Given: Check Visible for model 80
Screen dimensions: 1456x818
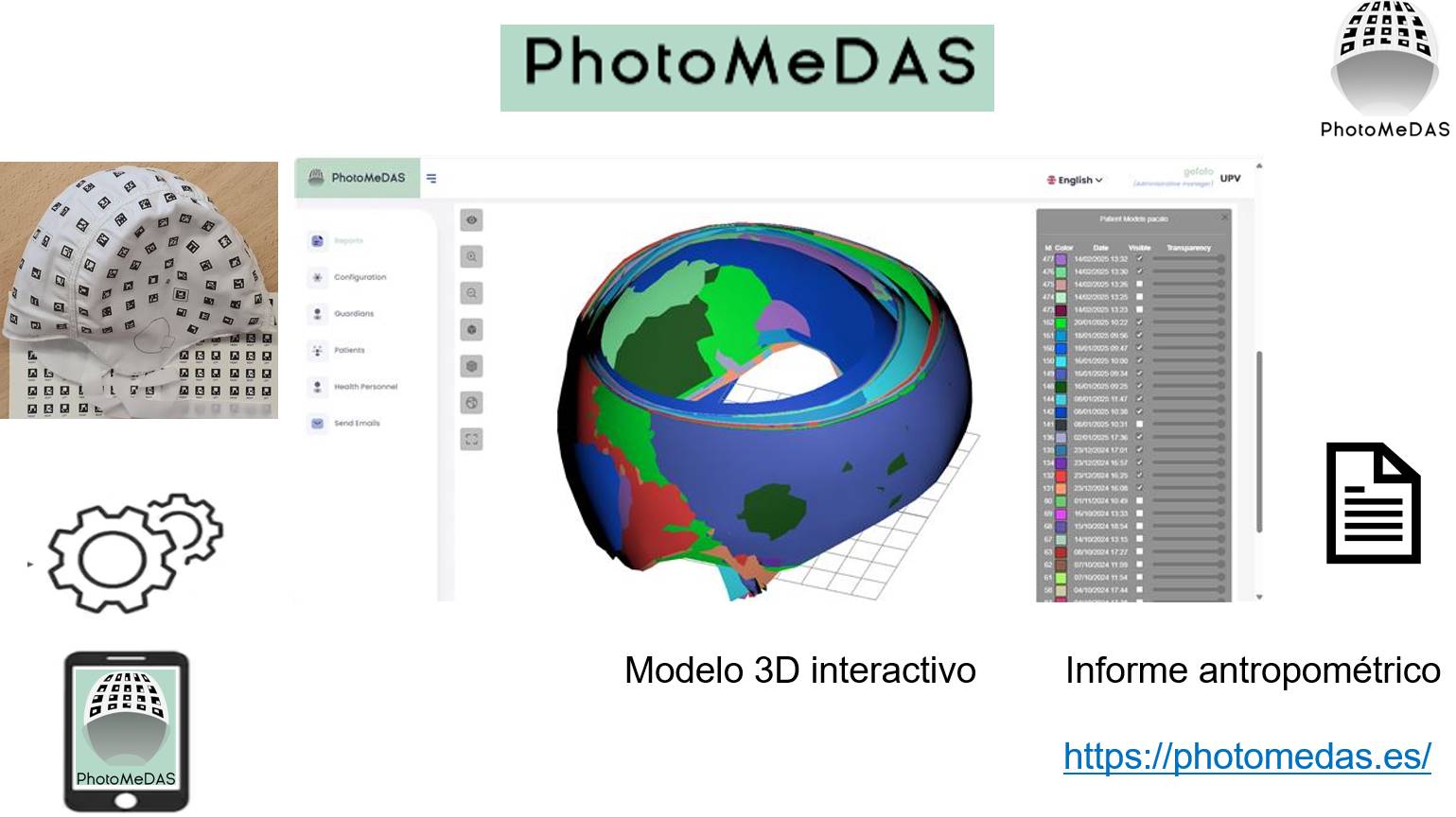Looking at the screenshot, I should coord(1140,500).
